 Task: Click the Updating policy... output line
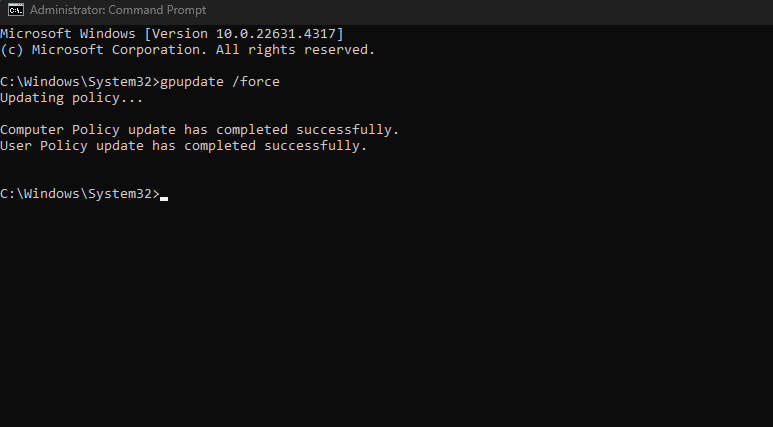[x=71, y=98]
